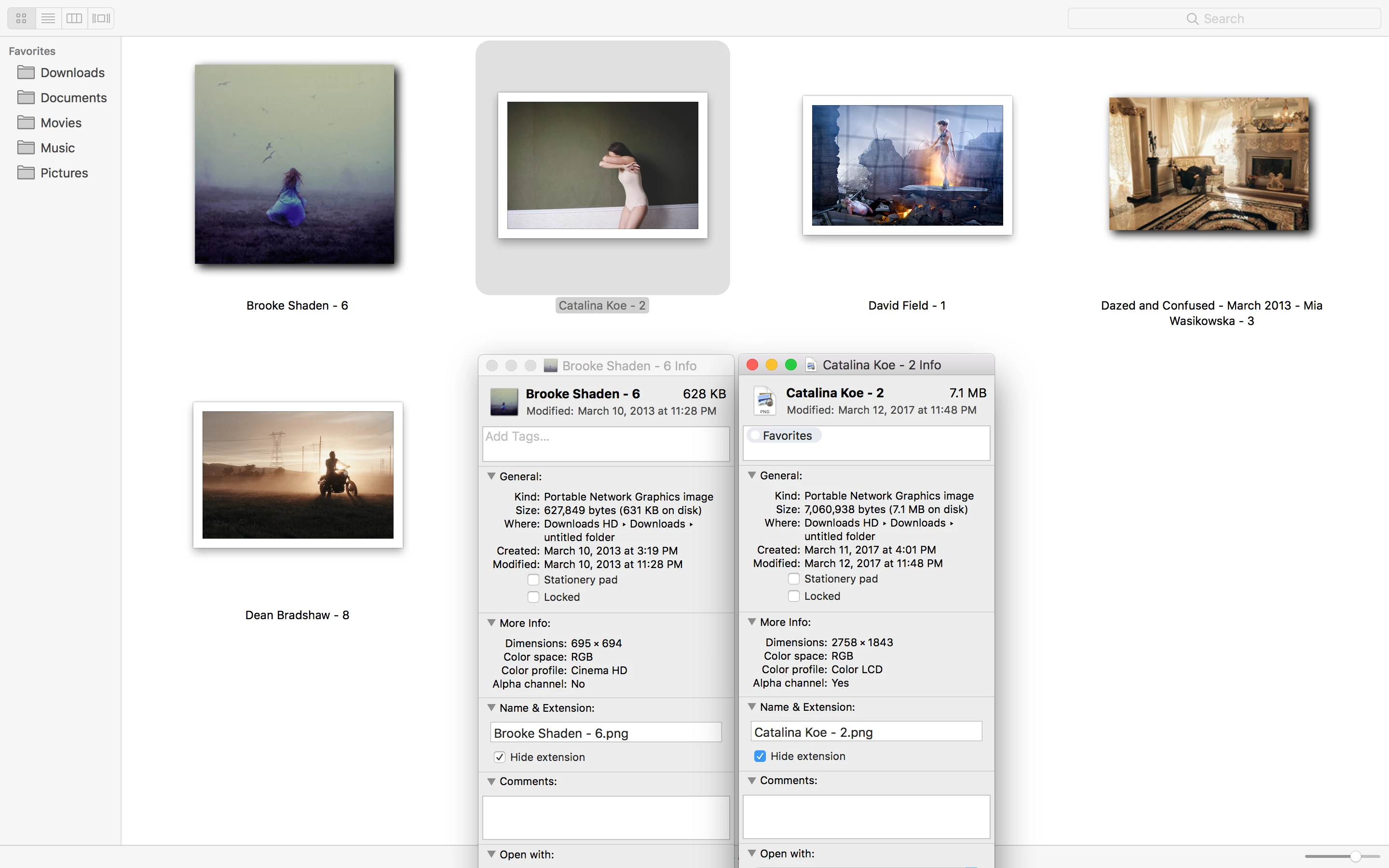Switch to column view in toolbar
1389x868 pixels.
coord(74,18)
